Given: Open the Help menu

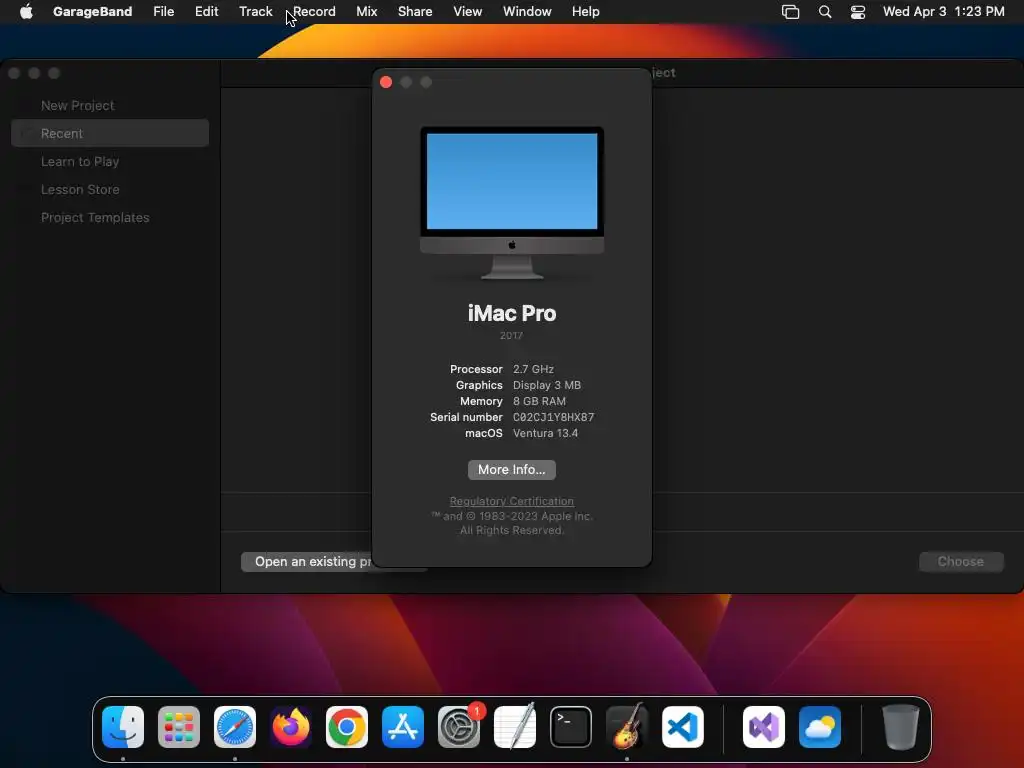Looking at the screenshot, I should 585,11.
